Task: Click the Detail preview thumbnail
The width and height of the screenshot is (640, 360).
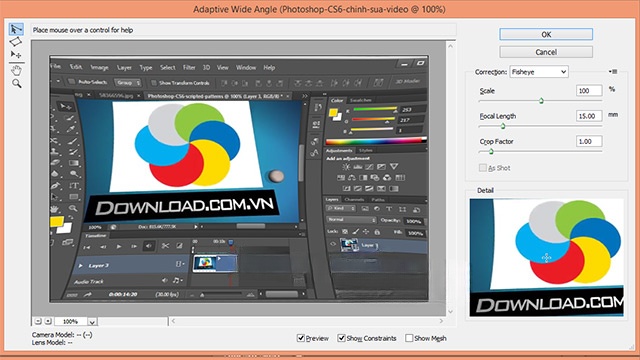Action: point(547,258)
